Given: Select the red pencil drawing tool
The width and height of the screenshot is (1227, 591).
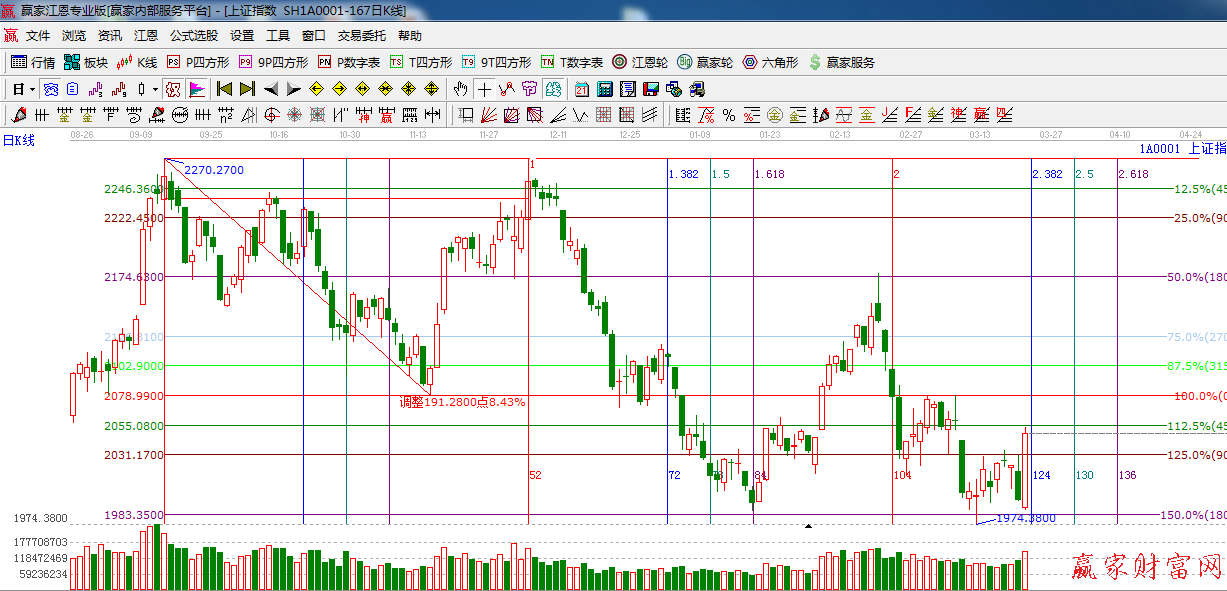Looking at the screenshot, I should 16,115.
